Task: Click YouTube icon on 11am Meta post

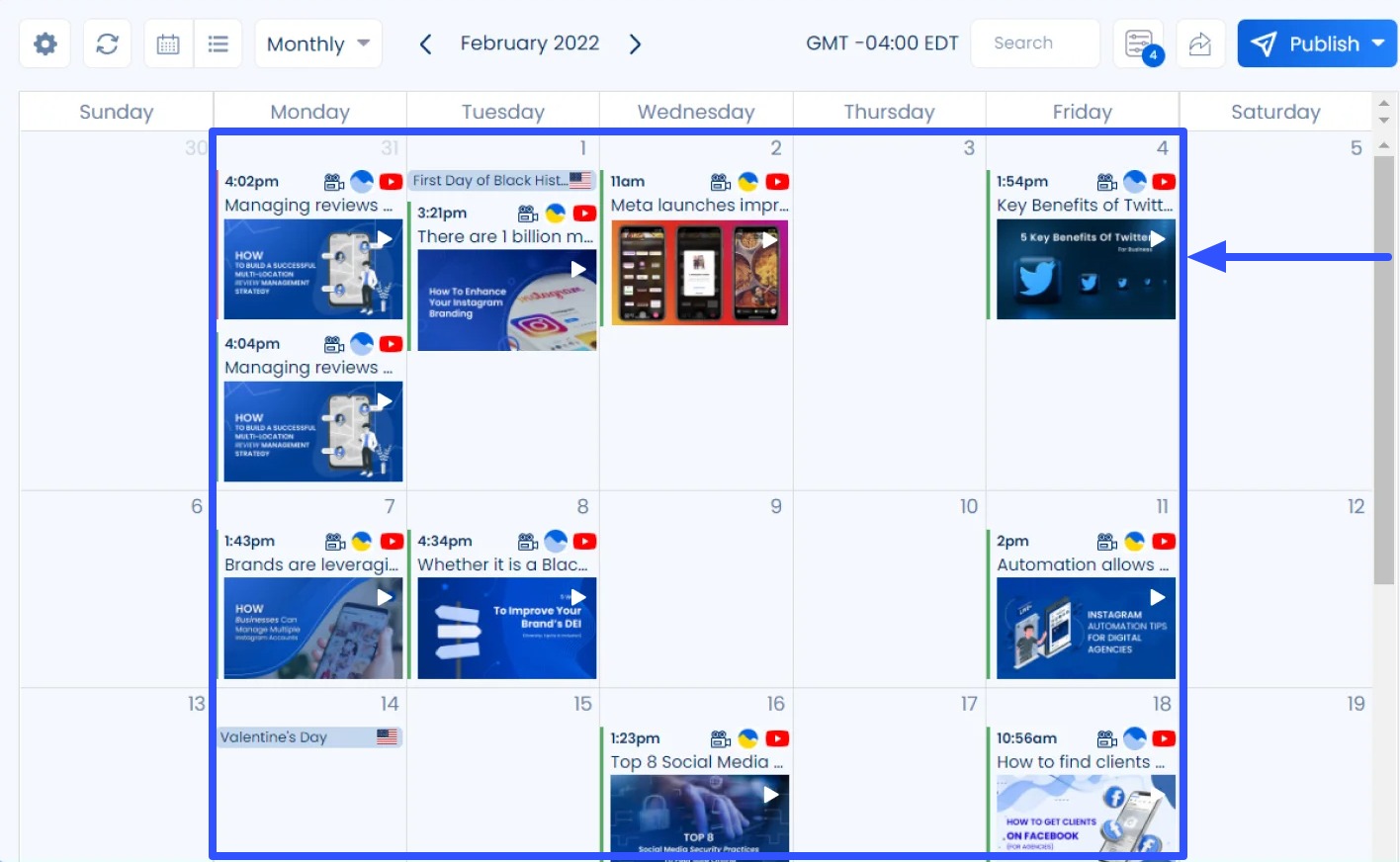Action: (x=777, y=182)
